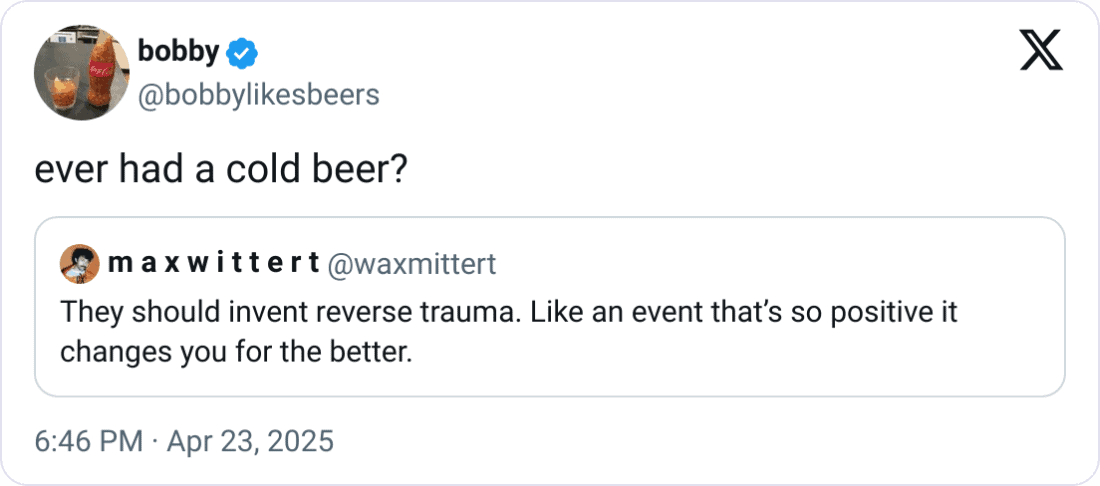Open the bobby display name link
Viewport: 1100px width, 486px height.
click(179, 52)
